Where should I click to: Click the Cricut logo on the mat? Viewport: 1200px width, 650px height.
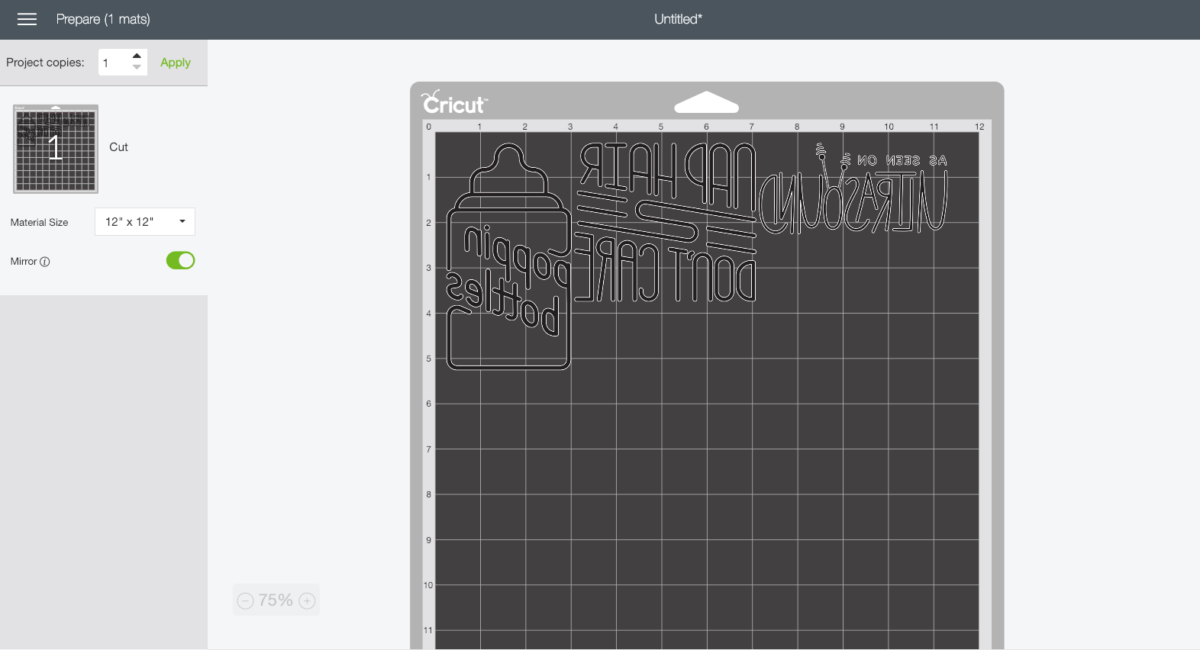point(455,103)
